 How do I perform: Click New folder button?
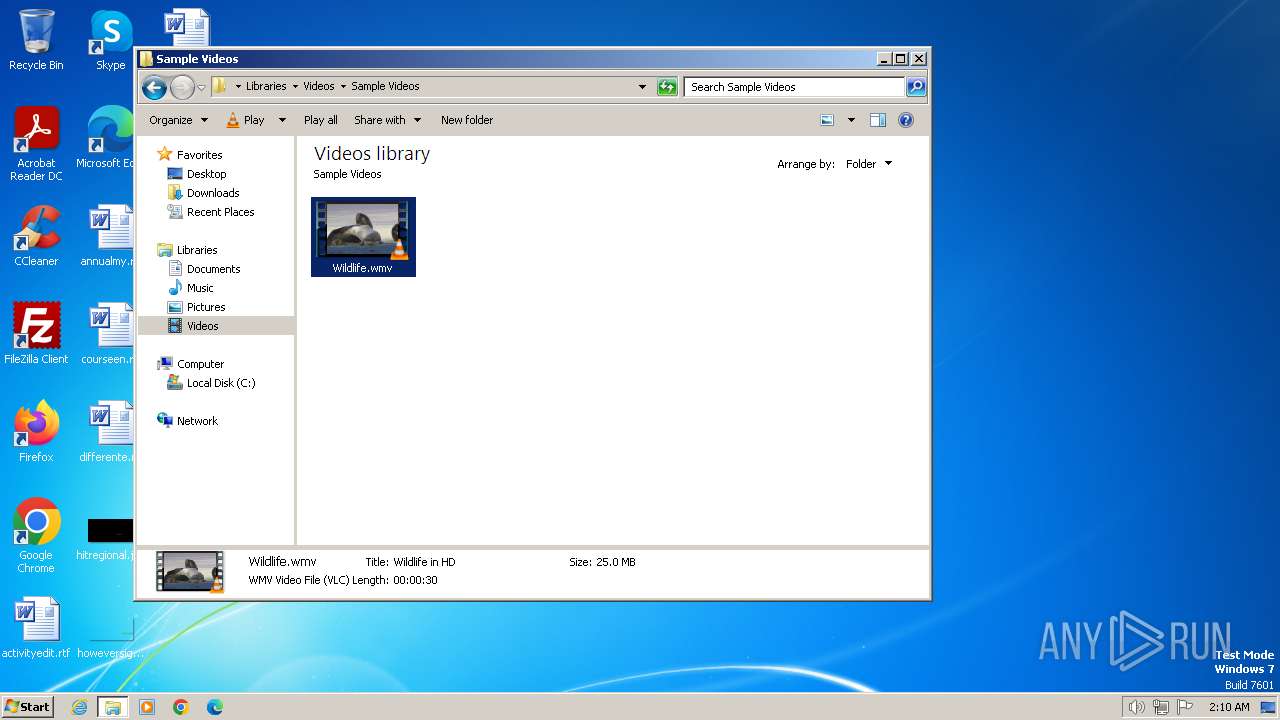467,120
